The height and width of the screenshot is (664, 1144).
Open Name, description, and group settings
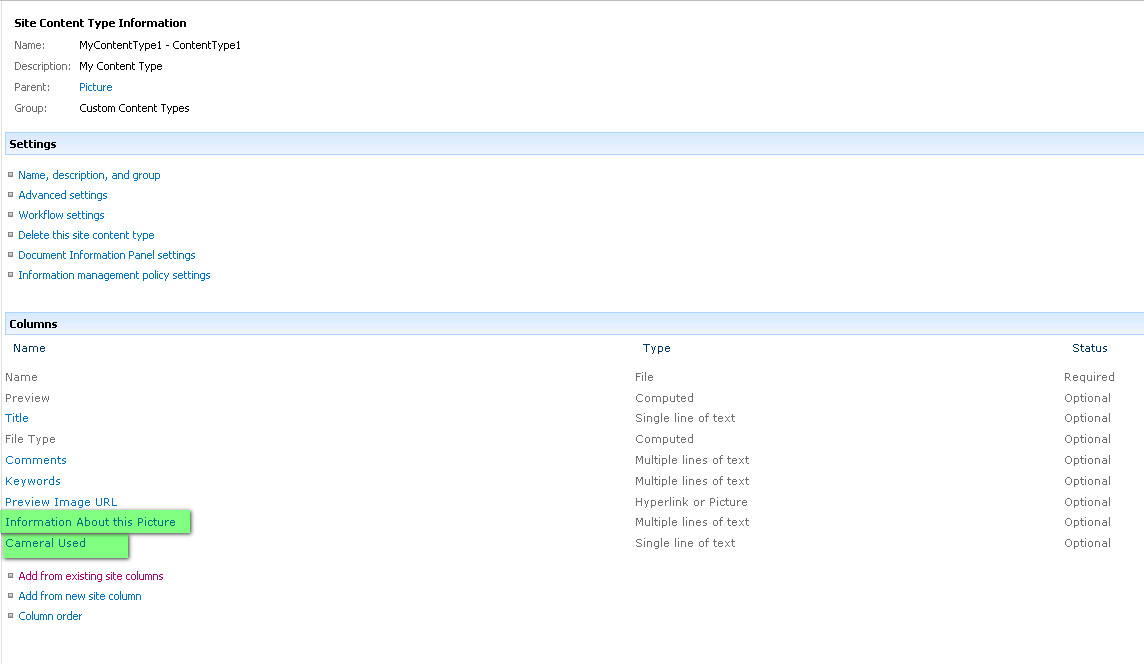(x=89, y=175)
